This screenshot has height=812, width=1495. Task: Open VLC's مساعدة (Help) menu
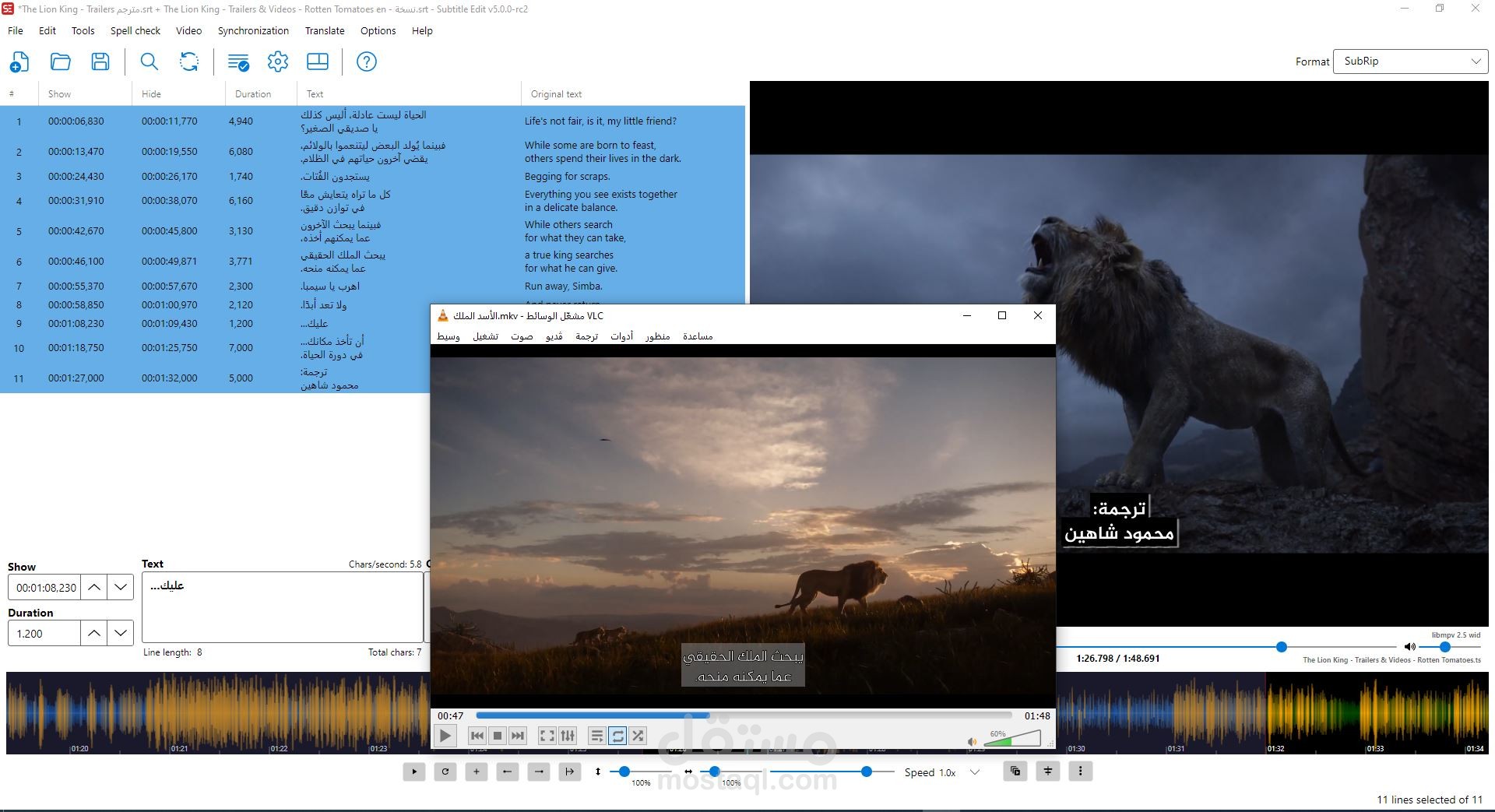(698, 336)
